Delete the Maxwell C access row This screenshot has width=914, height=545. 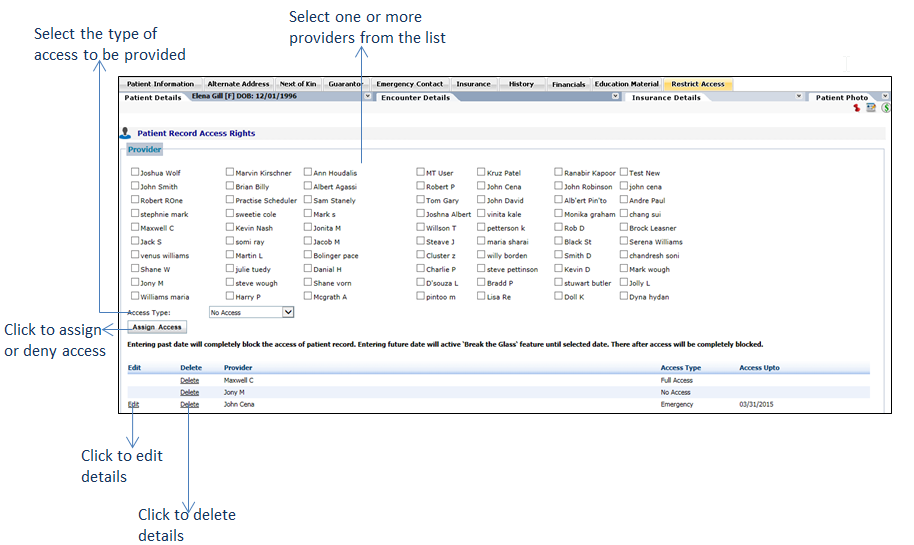coord(189,381)
